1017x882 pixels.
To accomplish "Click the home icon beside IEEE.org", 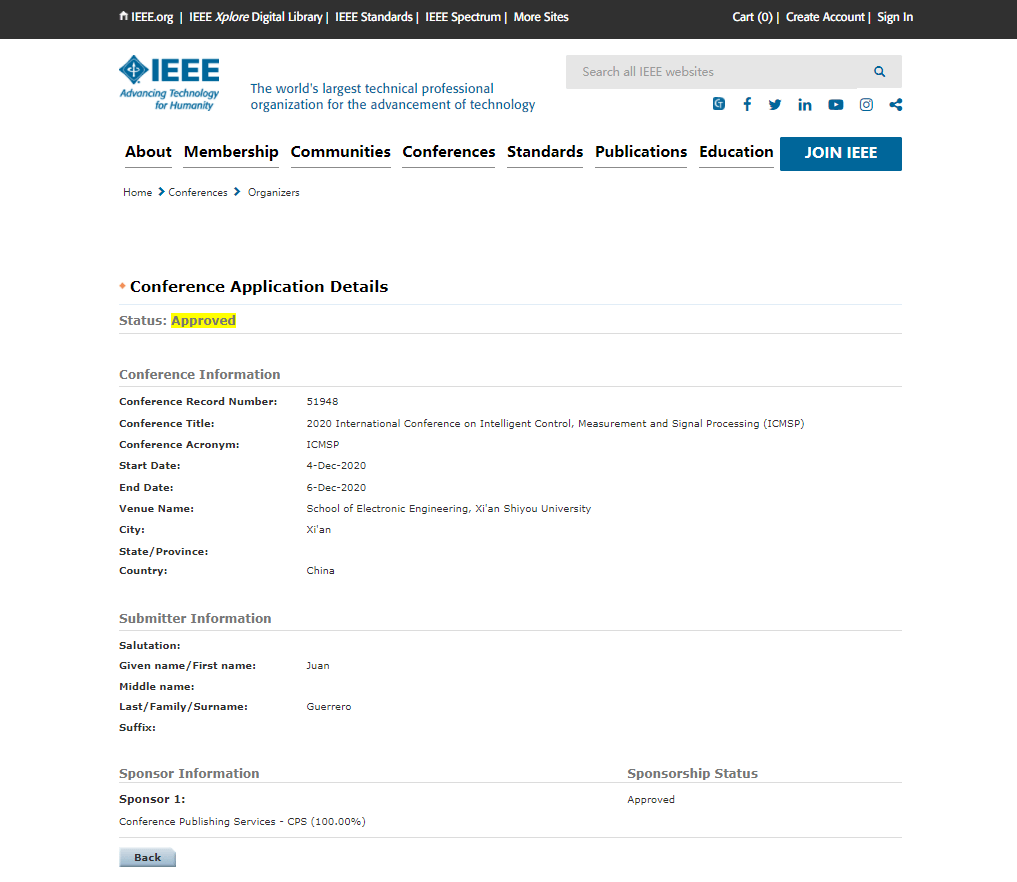I will coord(123,16).
